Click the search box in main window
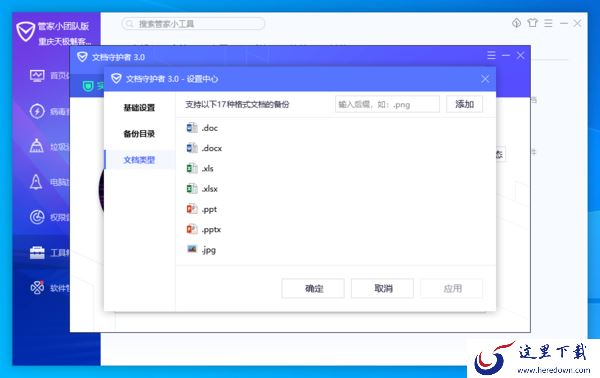This screenshot has height=378, width=600. tap(194, 24)
